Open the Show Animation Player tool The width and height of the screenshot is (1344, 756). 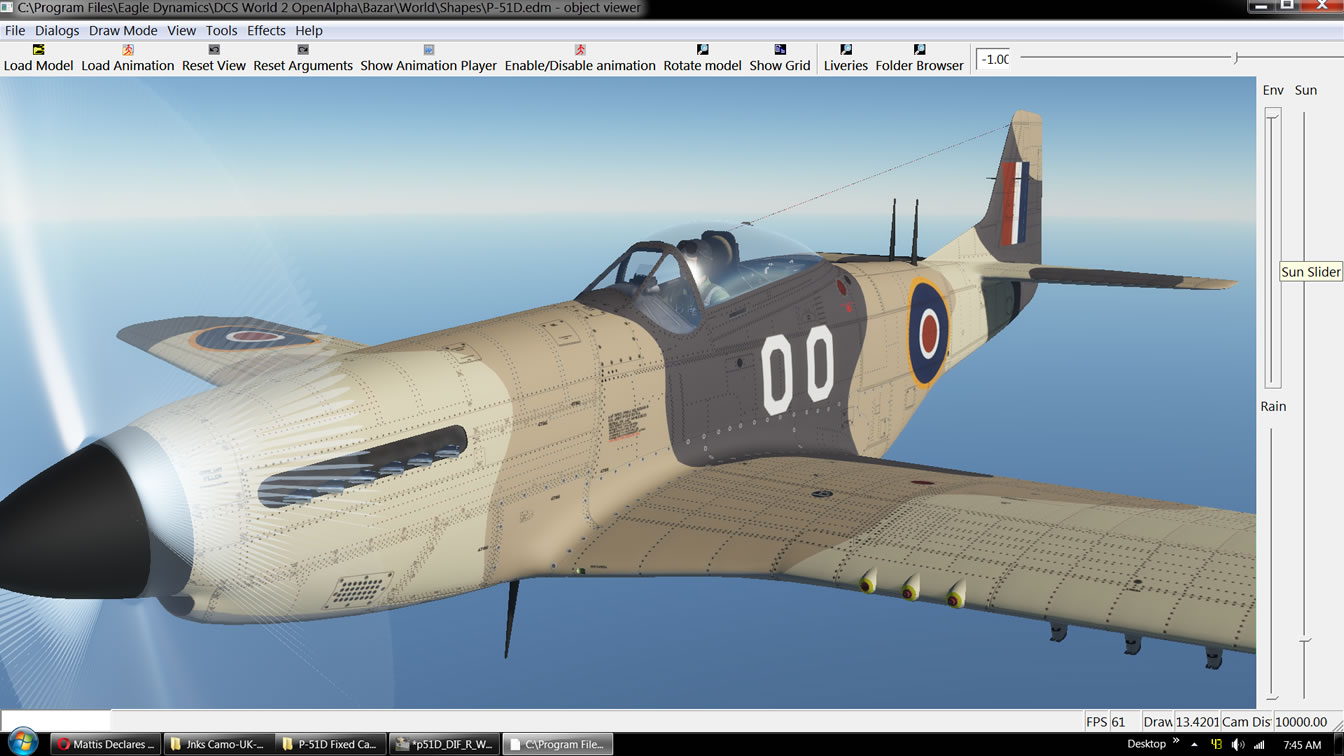[428, 50]
